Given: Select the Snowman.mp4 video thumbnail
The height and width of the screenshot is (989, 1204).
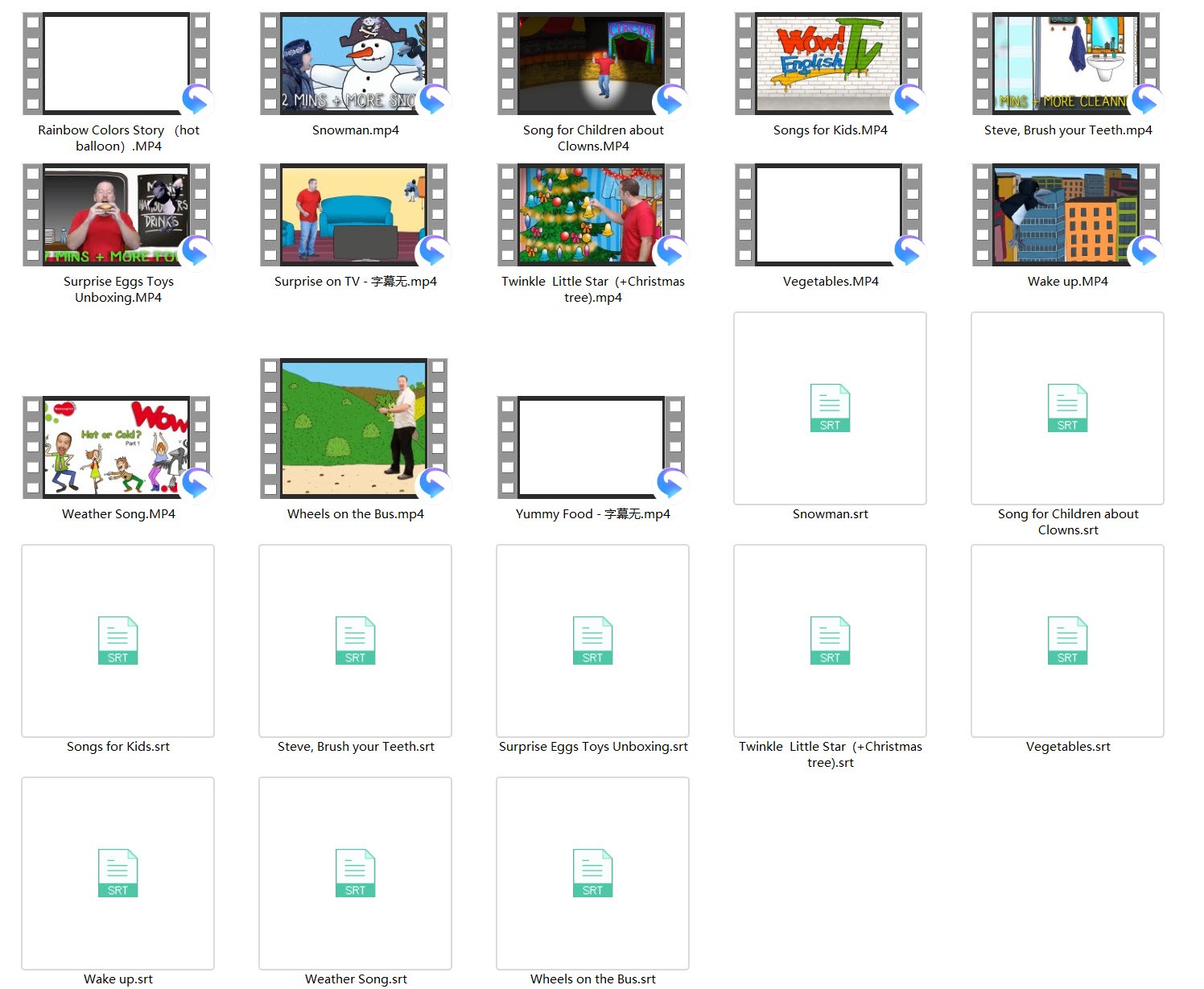Looking at the screenshot, I should (354, 64).
